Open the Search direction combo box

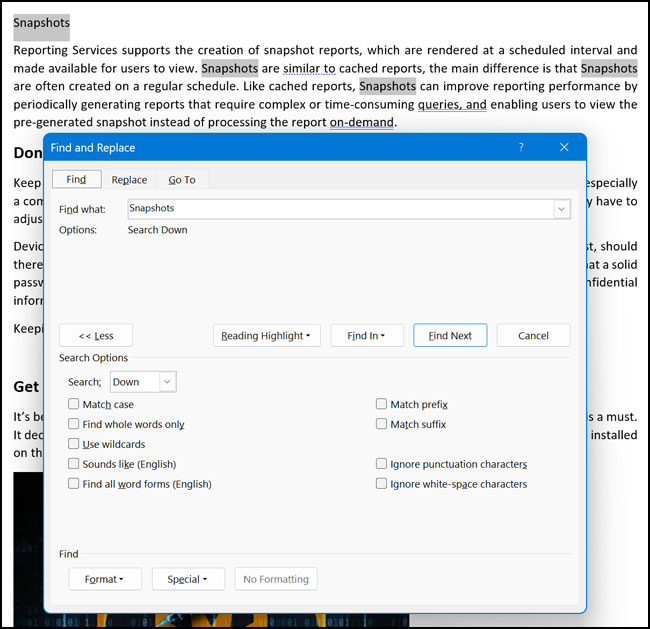tap(143, 382)
